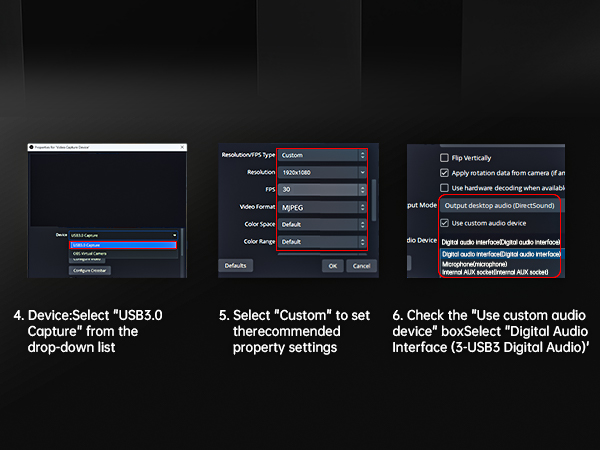Image resolution: width=600 pixels, height=450 pixels.
Task: Enable Use hardware decoding when available
Action: [444, 188]
